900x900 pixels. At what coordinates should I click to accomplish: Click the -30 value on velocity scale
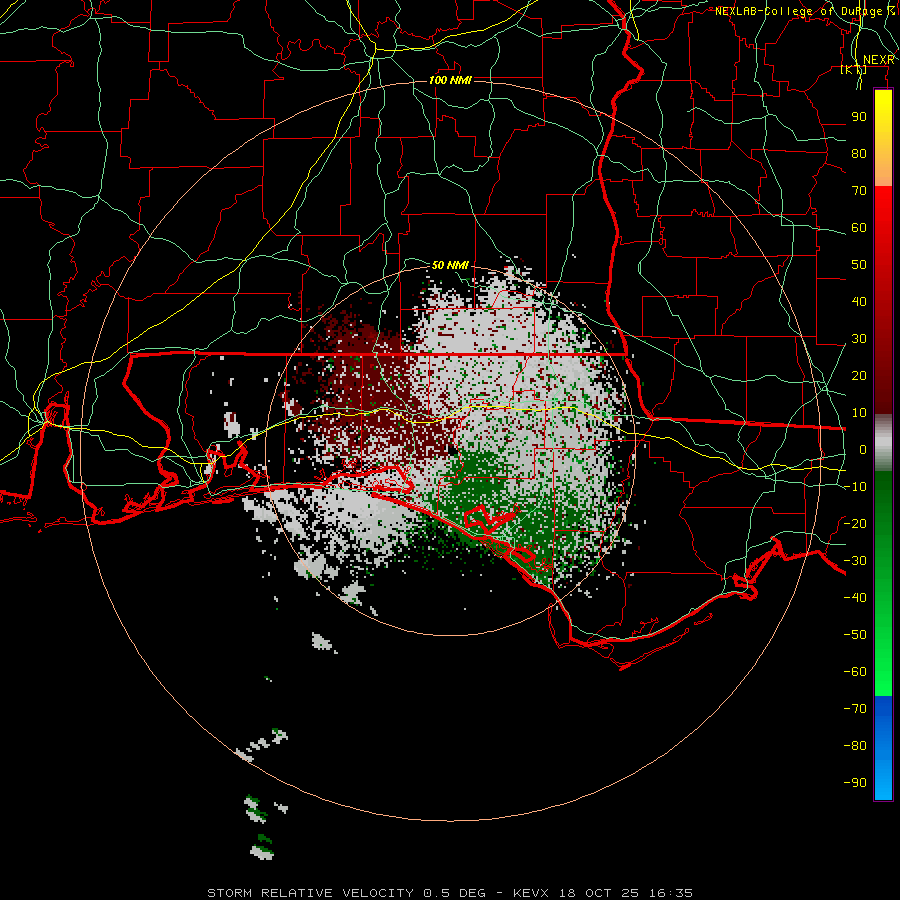(855, 561)
